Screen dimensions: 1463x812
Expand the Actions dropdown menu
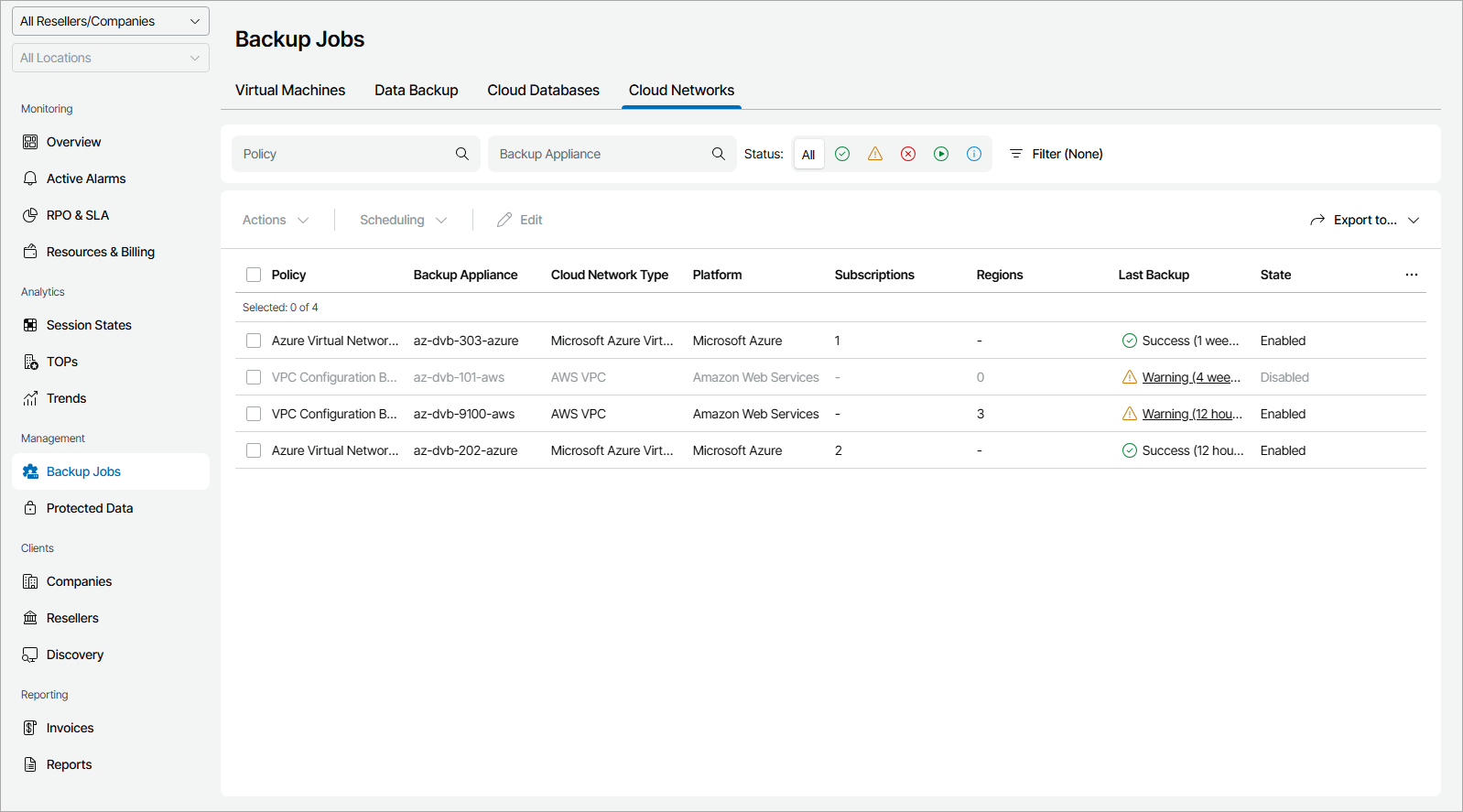pos(276,220)
